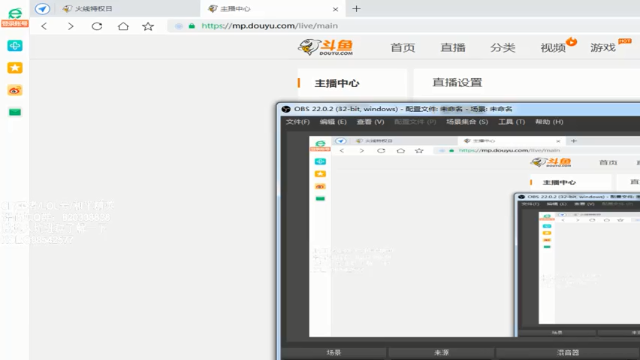Click the green padlock security icon
This screenshot has width=640, height=360.
(x=191, y=26)
